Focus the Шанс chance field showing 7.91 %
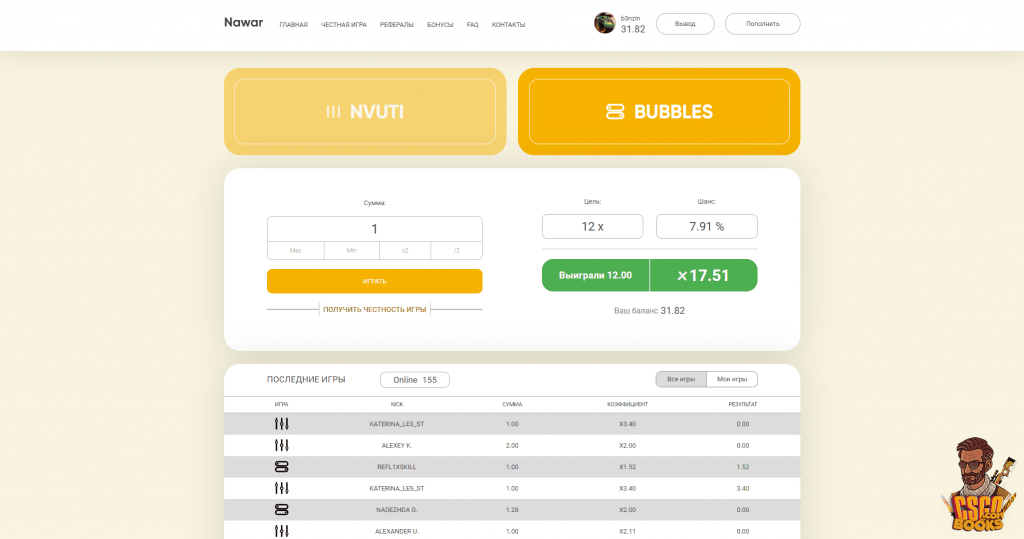 tap(707, 226)
